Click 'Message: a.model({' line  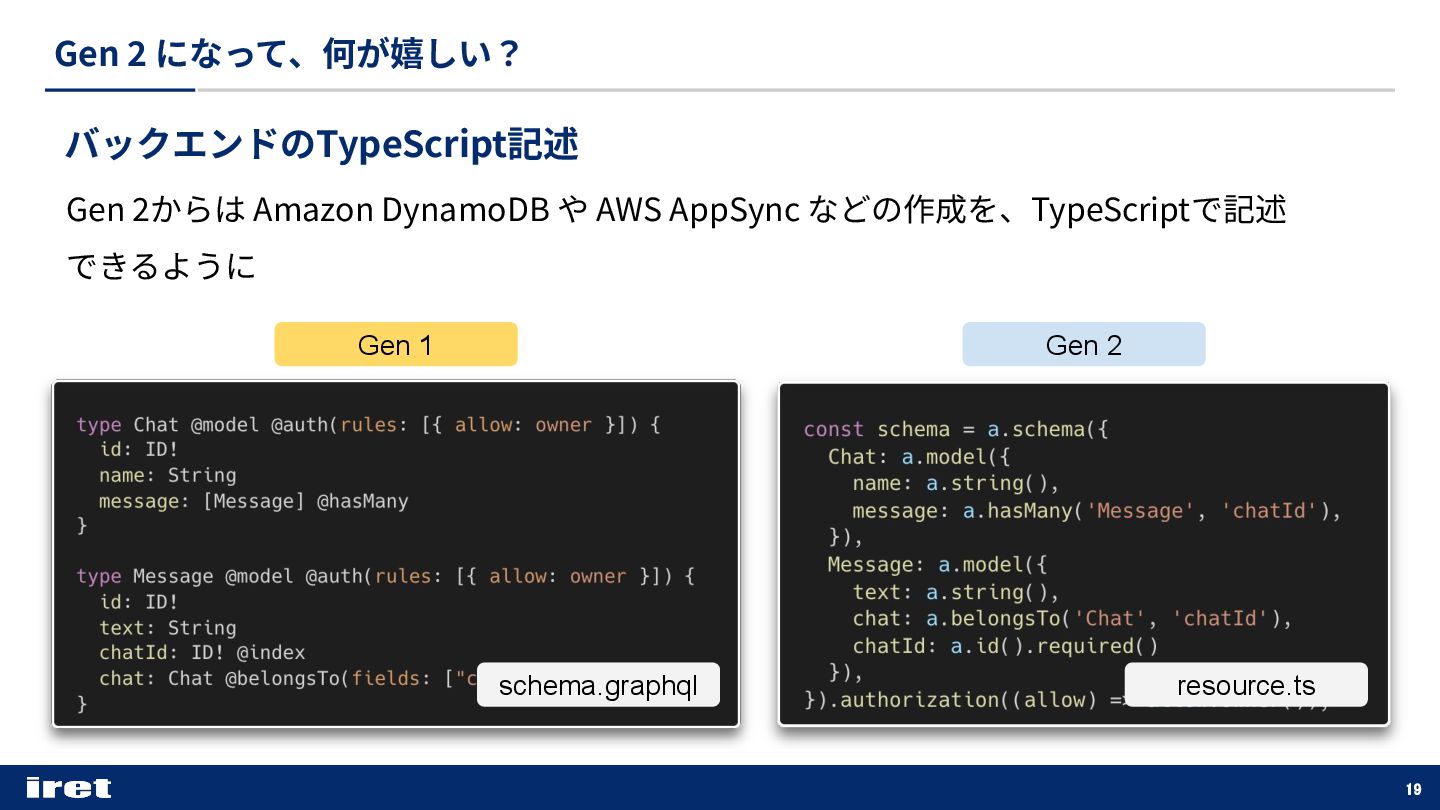pos(937,565)
